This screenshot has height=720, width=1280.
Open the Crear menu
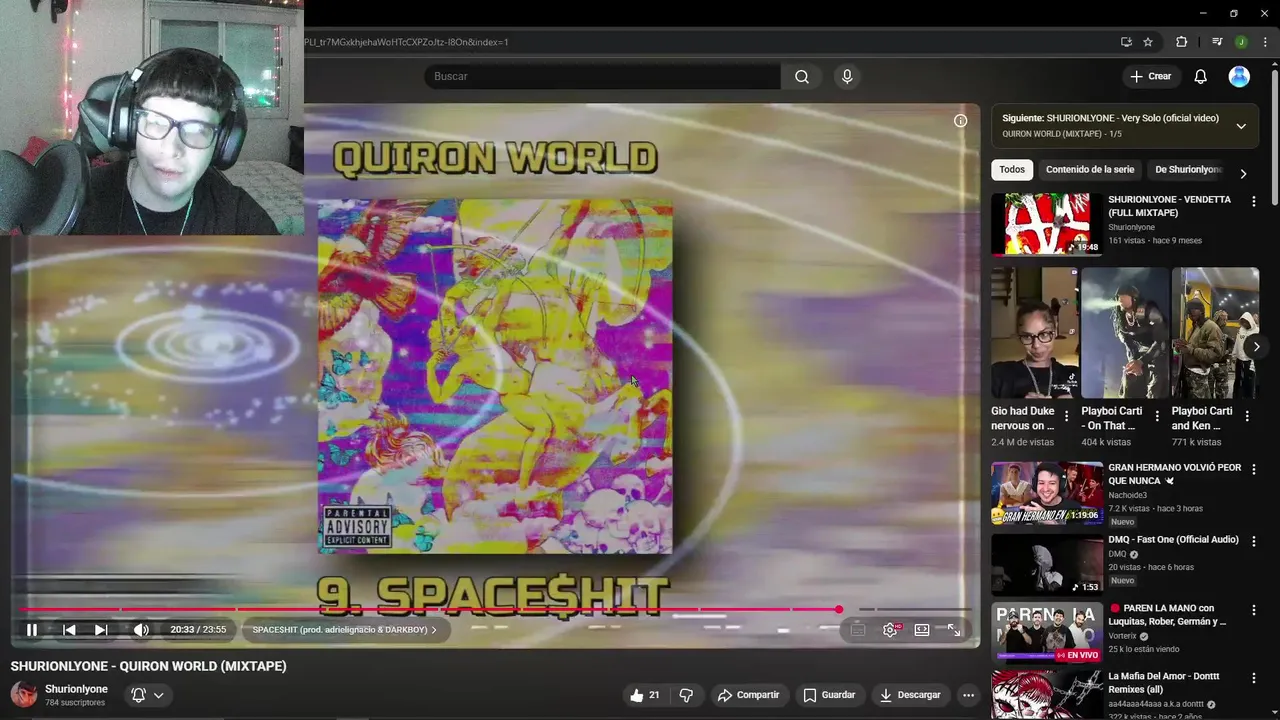(x=1150, y=76)
